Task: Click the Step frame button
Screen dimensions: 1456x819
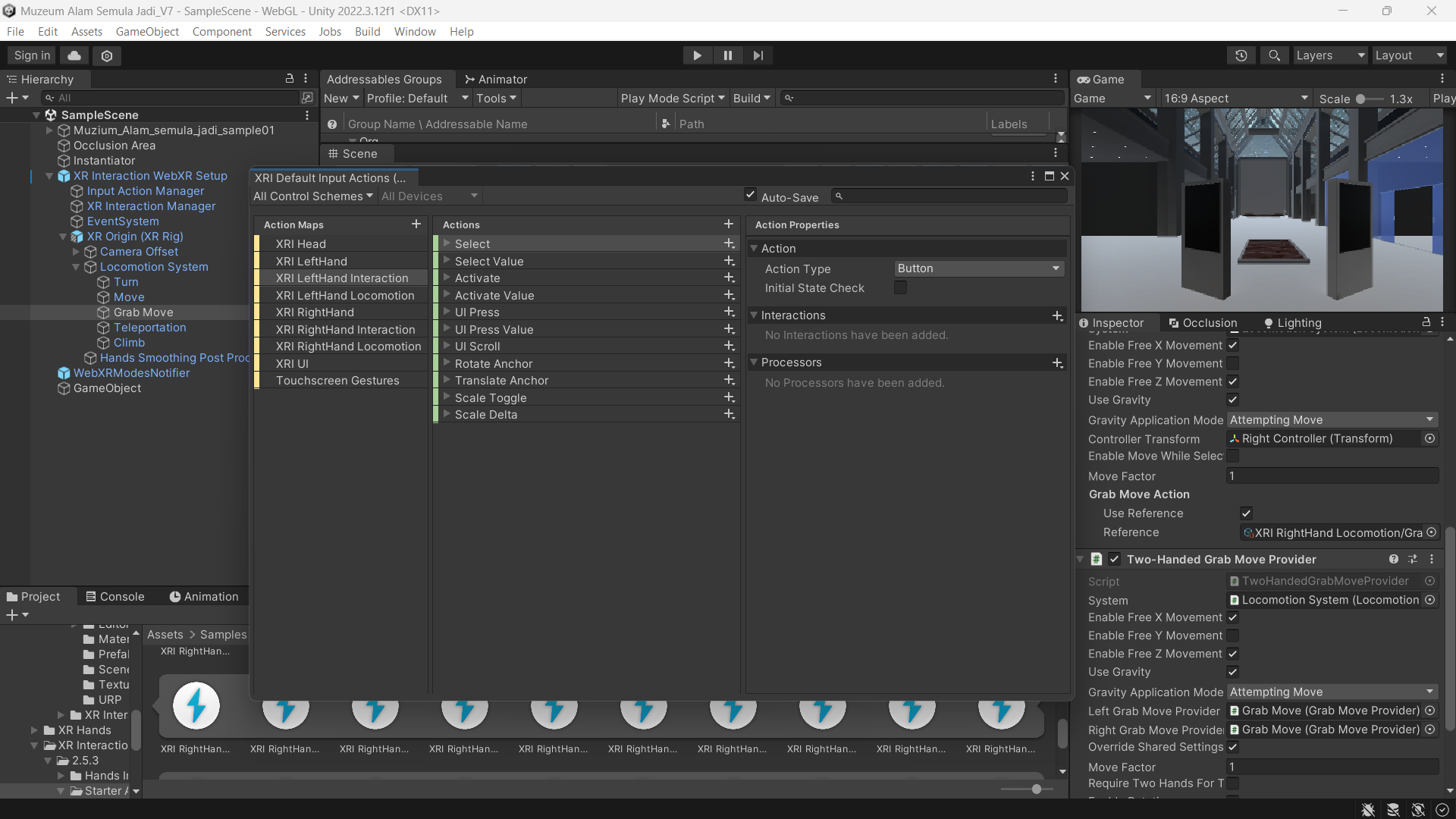Action: (758, 55)
